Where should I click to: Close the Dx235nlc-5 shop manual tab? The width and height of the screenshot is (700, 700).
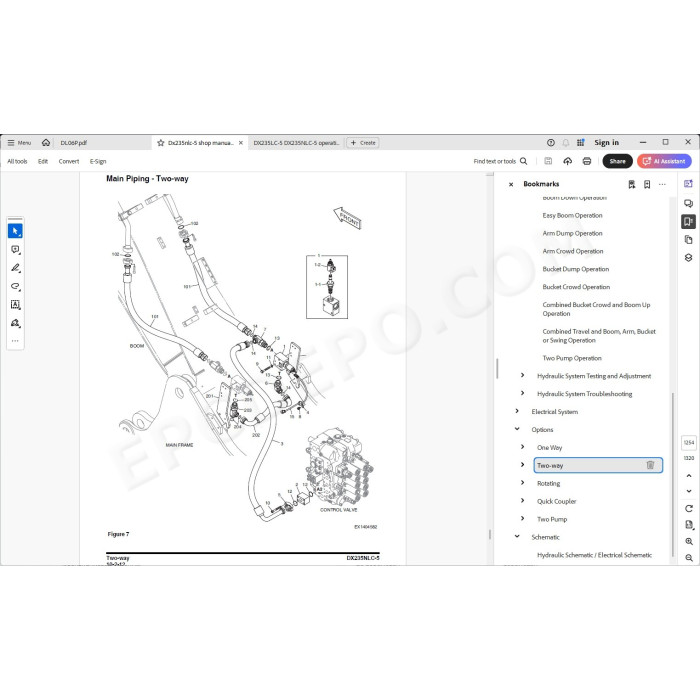tap(241, 143)
